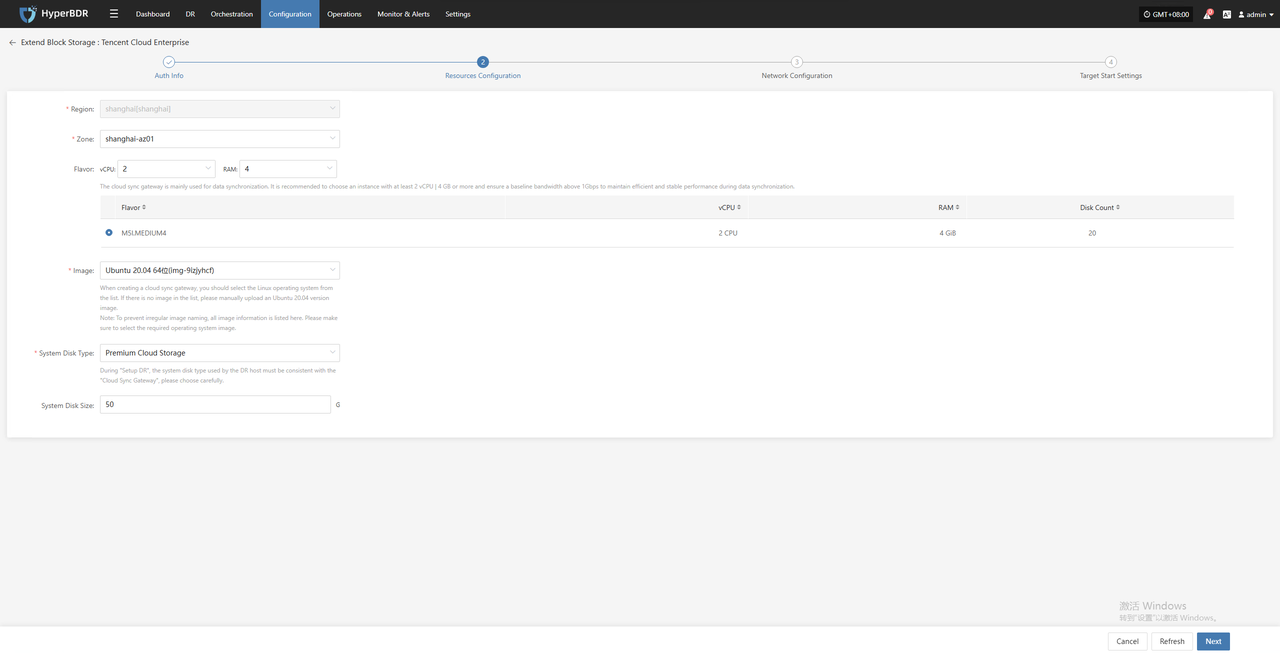The image size is (1280, 655).
Task: Open the DR menu
Action: pyautogui.click(x=190, y=14)
